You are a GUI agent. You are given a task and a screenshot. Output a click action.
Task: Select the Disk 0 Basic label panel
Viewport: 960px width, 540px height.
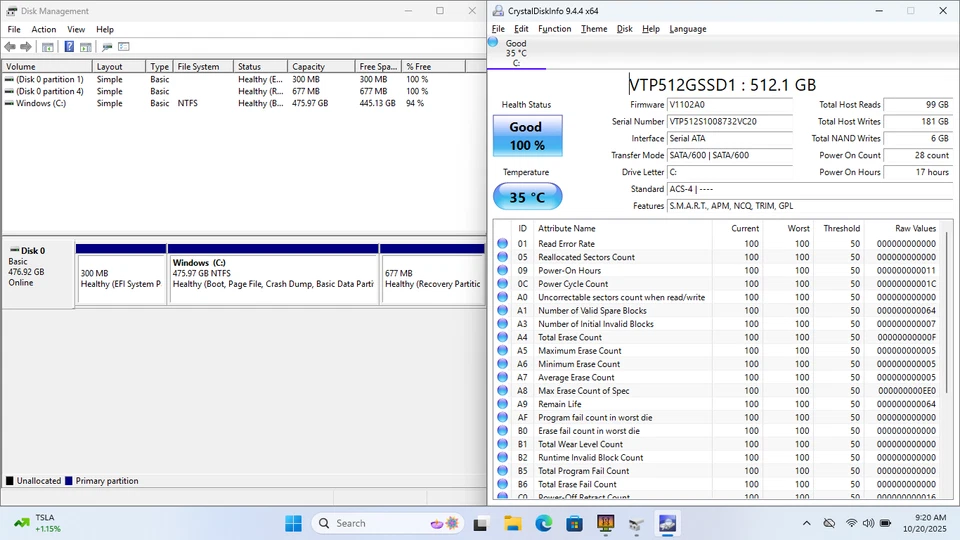click(x=38, y=274)
